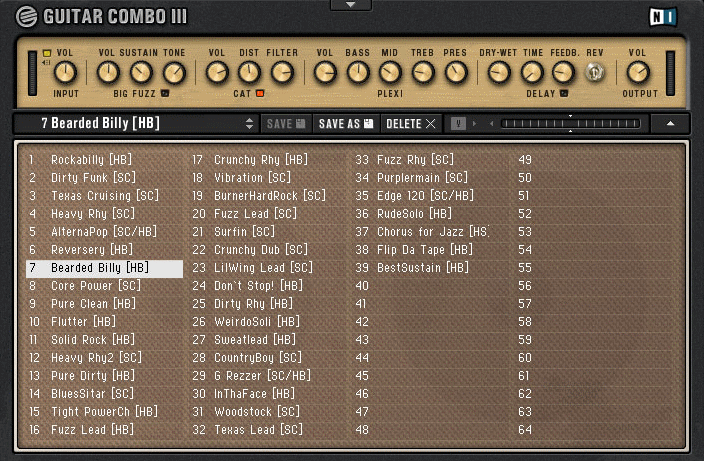Click the tuner fork icon
This screenshot has width=704, height=462.
click(458, 123)
